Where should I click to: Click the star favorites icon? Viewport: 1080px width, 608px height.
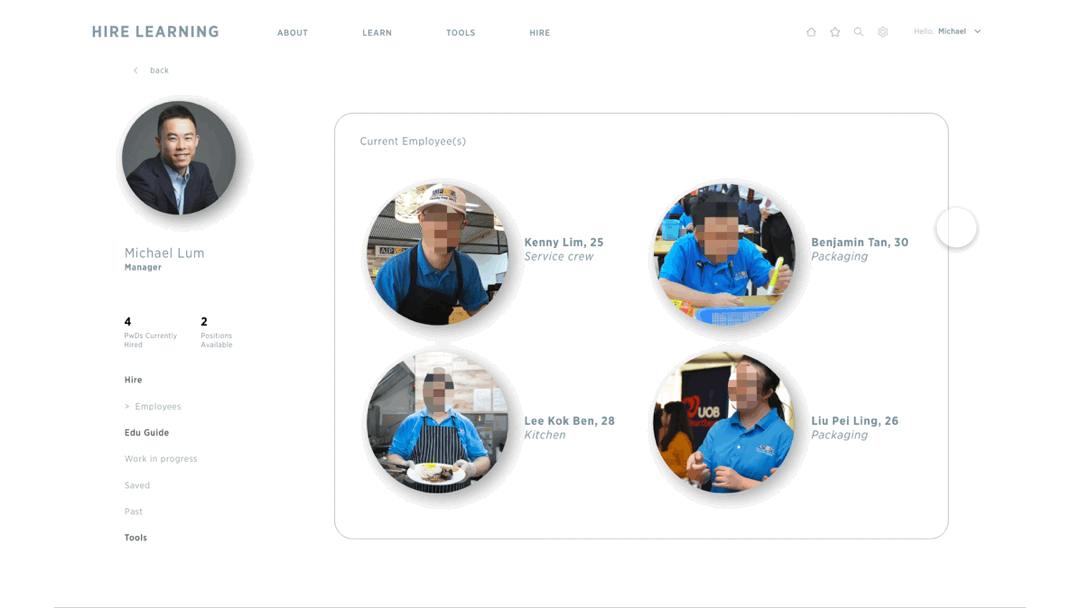[835, 32]
